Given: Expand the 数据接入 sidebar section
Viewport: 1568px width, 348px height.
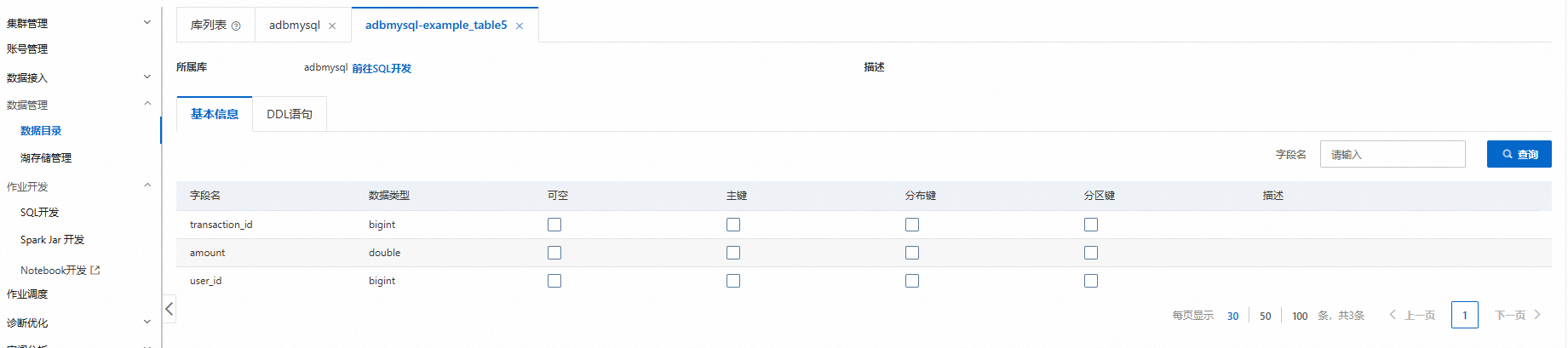Looking at the screenshot, I should pos(79,77).
